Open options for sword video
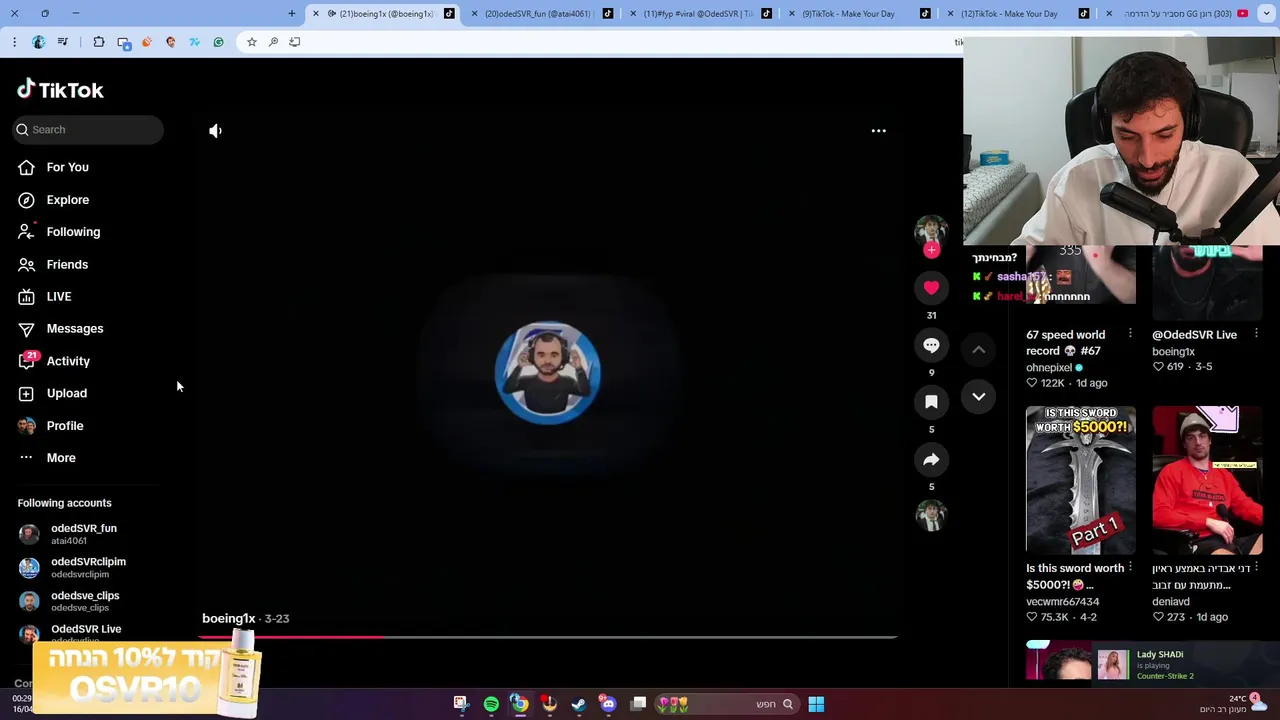 [x=1130, y=568]
